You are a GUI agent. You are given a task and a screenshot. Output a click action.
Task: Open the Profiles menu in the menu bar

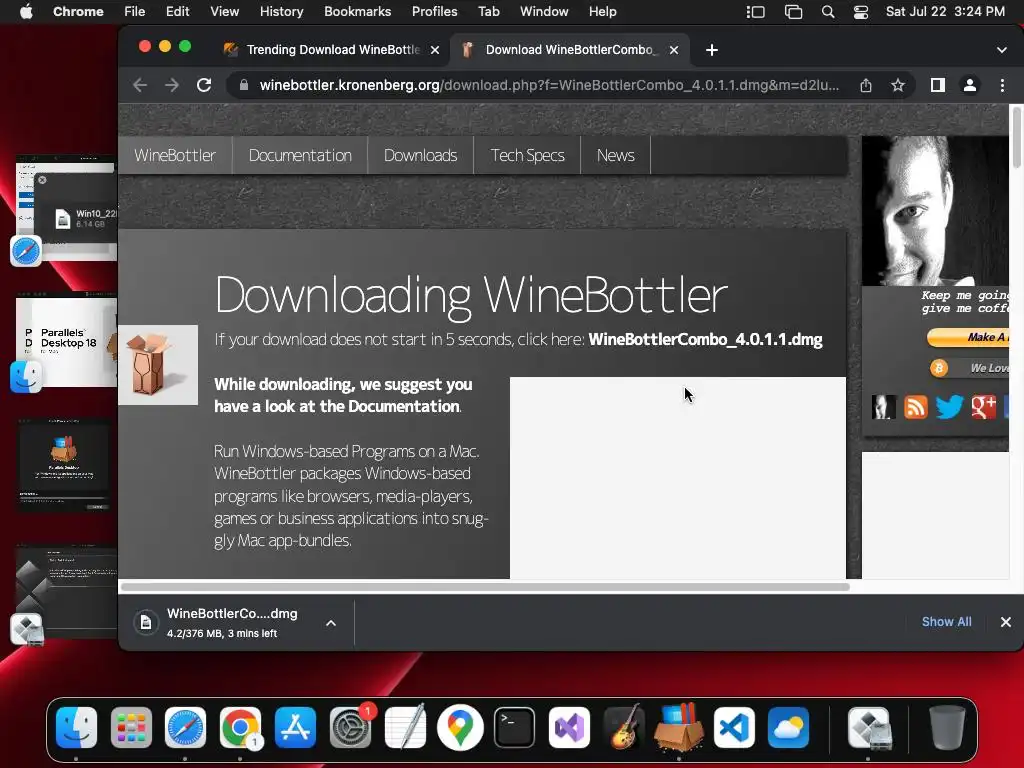(x=434, y=12)
